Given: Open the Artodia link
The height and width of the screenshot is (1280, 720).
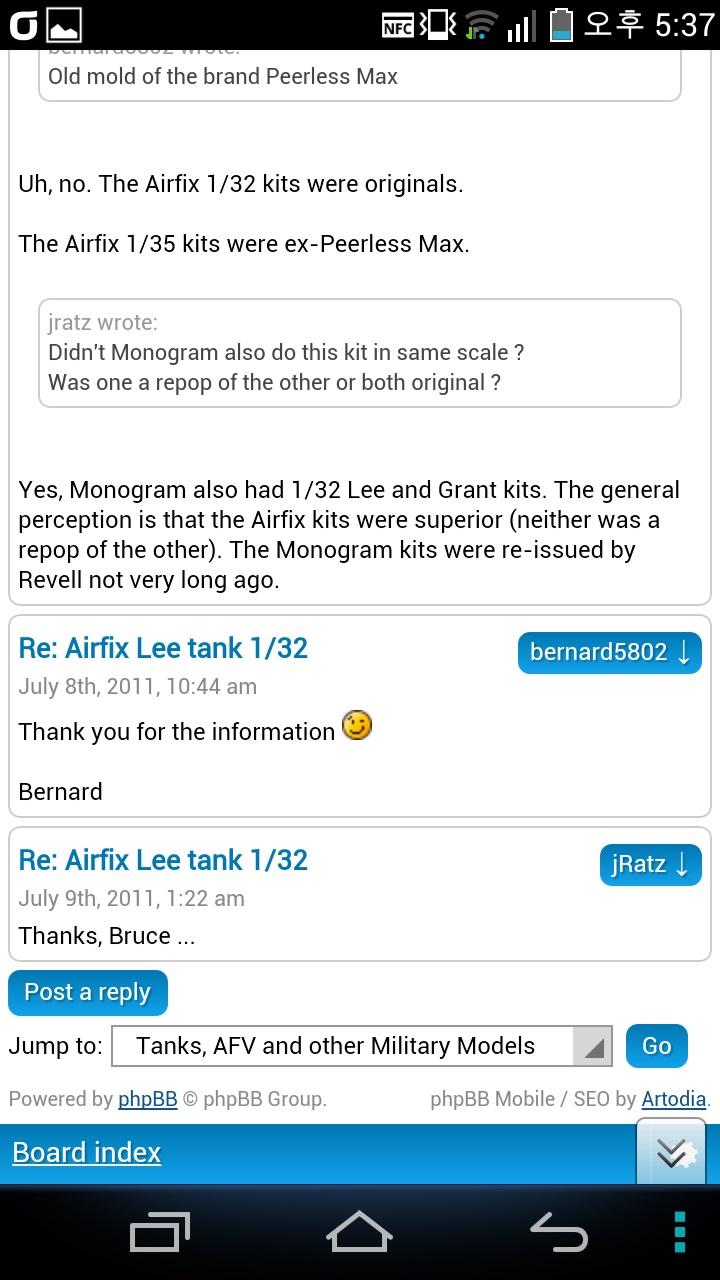Looking at the screenshot, I should [673, 1099].
